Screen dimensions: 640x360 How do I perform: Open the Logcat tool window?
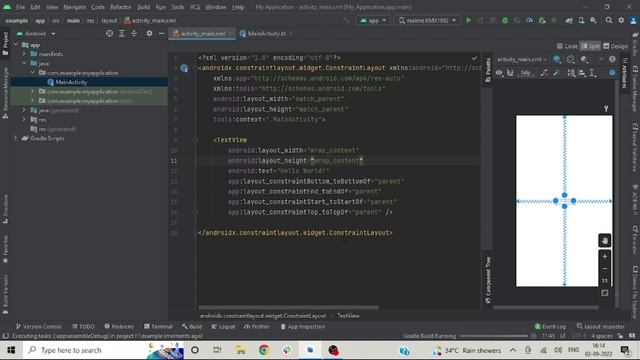(x=223, y=327)
